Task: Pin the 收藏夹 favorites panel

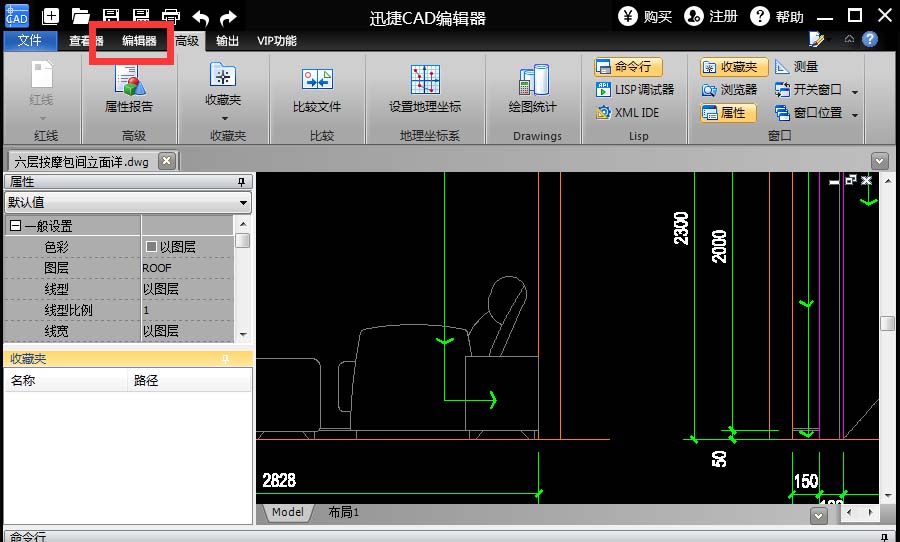Action: coord(226,359)
